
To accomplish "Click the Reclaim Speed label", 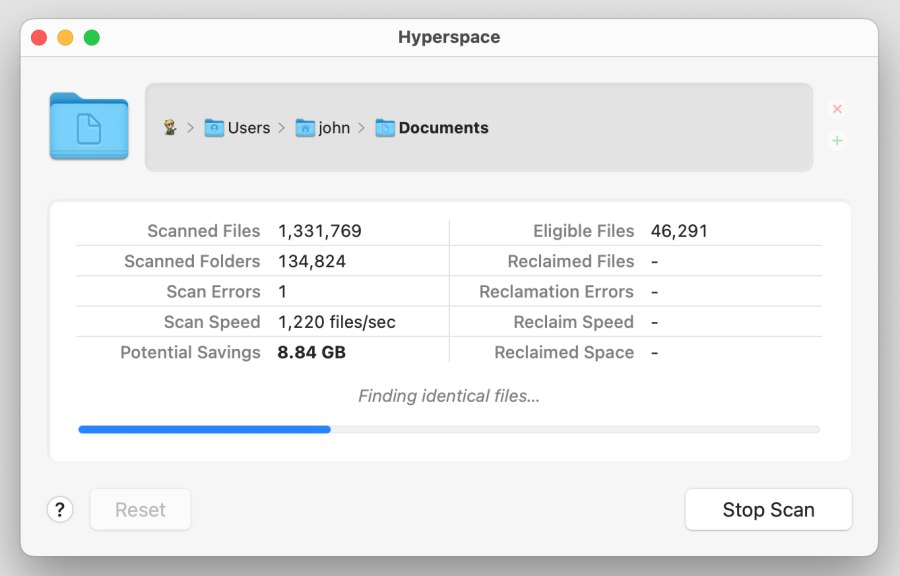I will click(574, 322).
